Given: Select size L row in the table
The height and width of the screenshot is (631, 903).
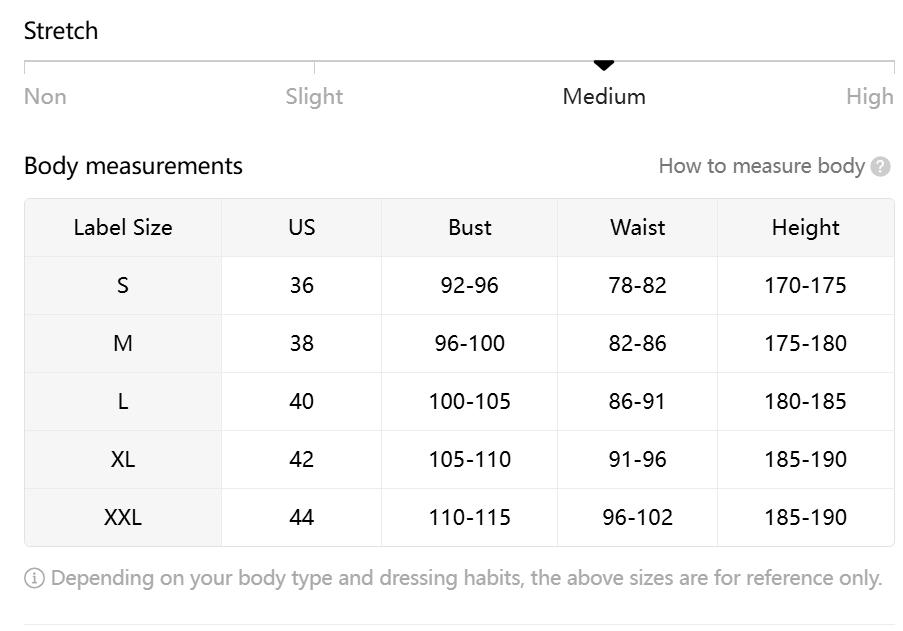Looking at the screenshot, I should pos(122,401).
